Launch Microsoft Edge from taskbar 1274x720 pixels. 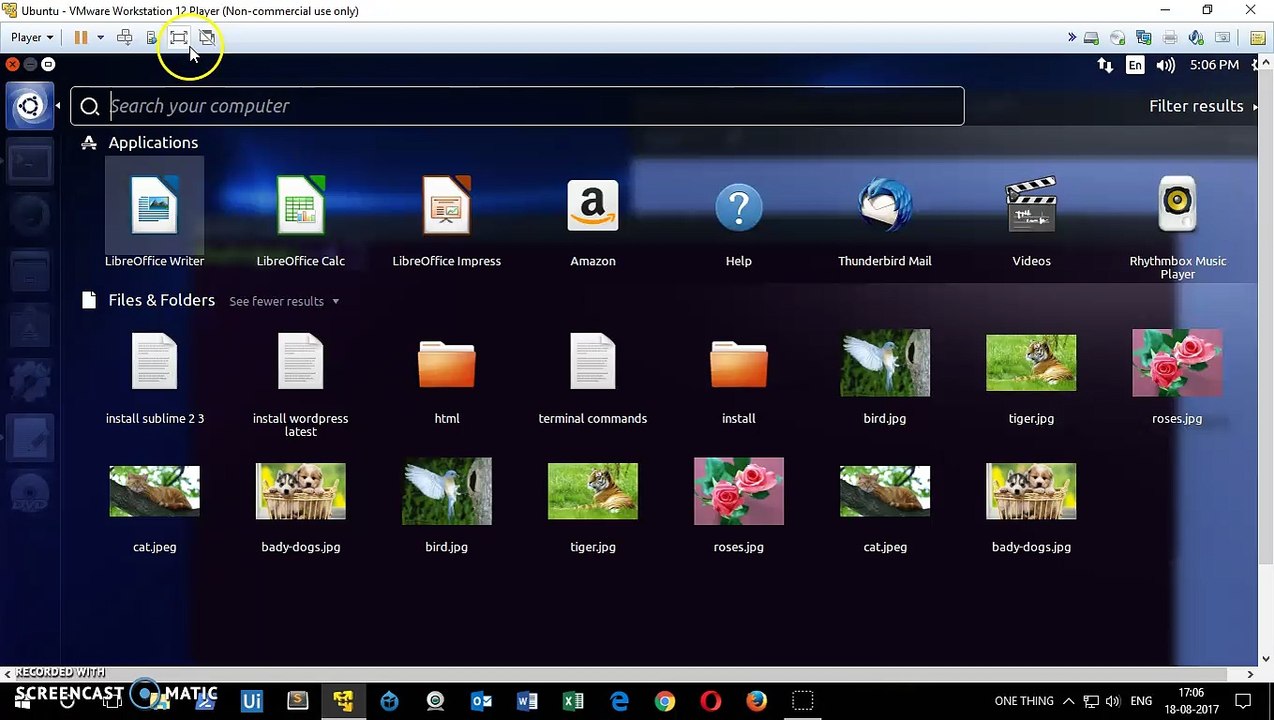pos(619,701)
